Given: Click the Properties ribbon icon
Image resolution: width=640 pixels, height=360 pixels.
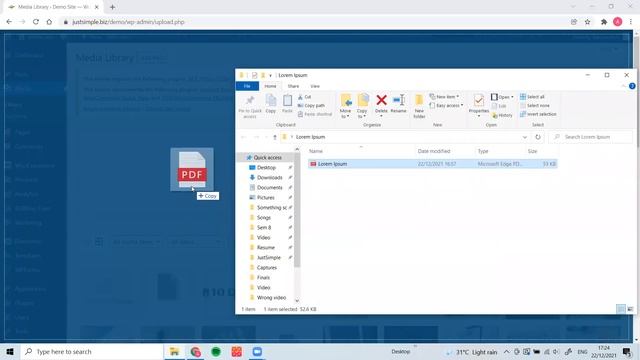Looking at the screenshot, I should 479,105.
